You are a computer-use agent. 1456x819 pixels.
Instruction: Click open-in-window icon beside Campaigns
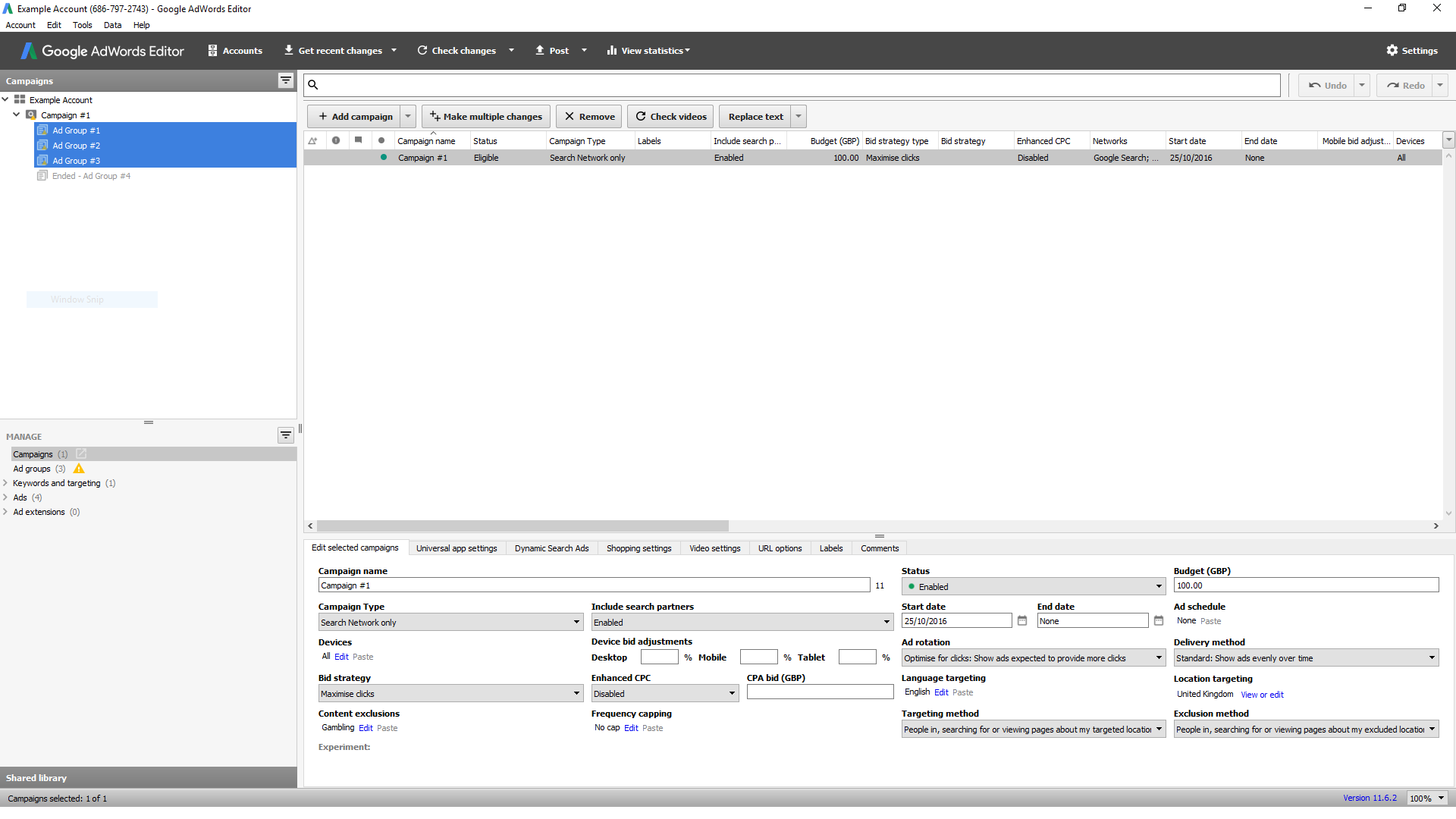point(81,453)
